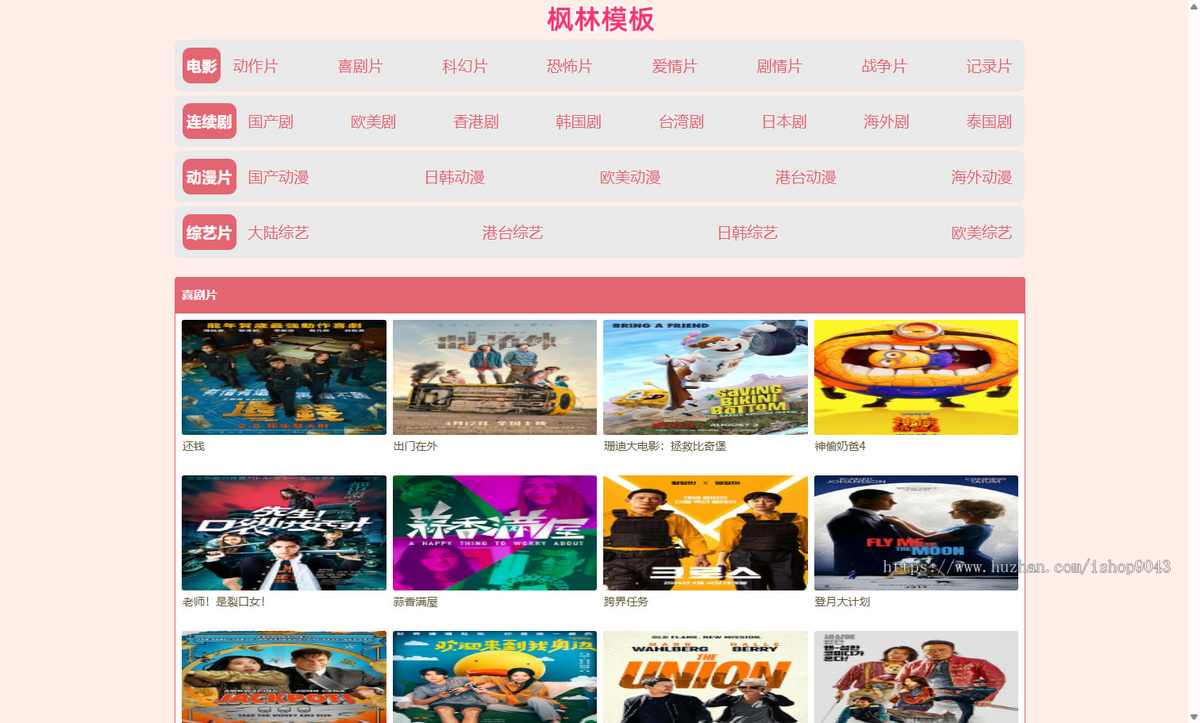
Task: Open the 连续剧 category button
Action: coord(209,122)
